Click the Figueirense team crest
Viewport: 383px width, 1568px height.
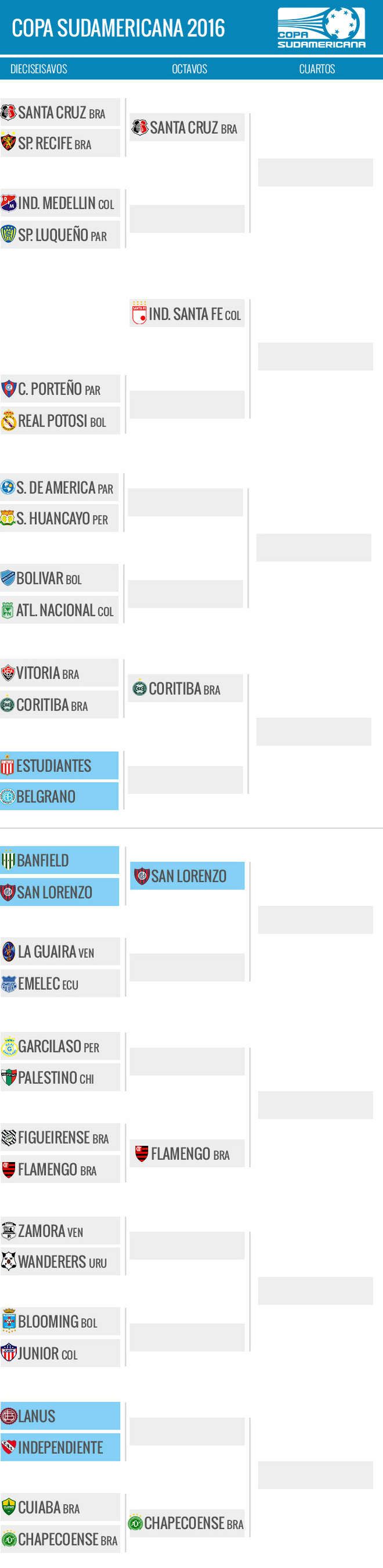pos(9,1138)
